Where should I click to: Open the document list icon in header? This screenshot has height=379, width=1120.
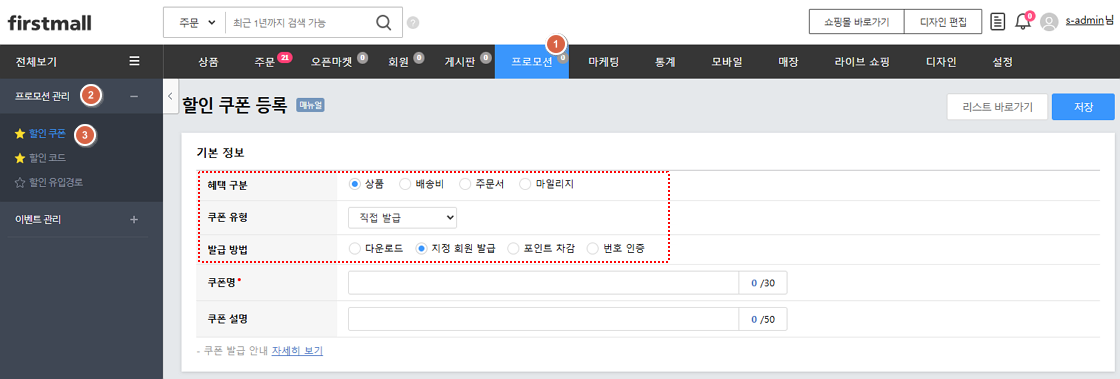998,22
